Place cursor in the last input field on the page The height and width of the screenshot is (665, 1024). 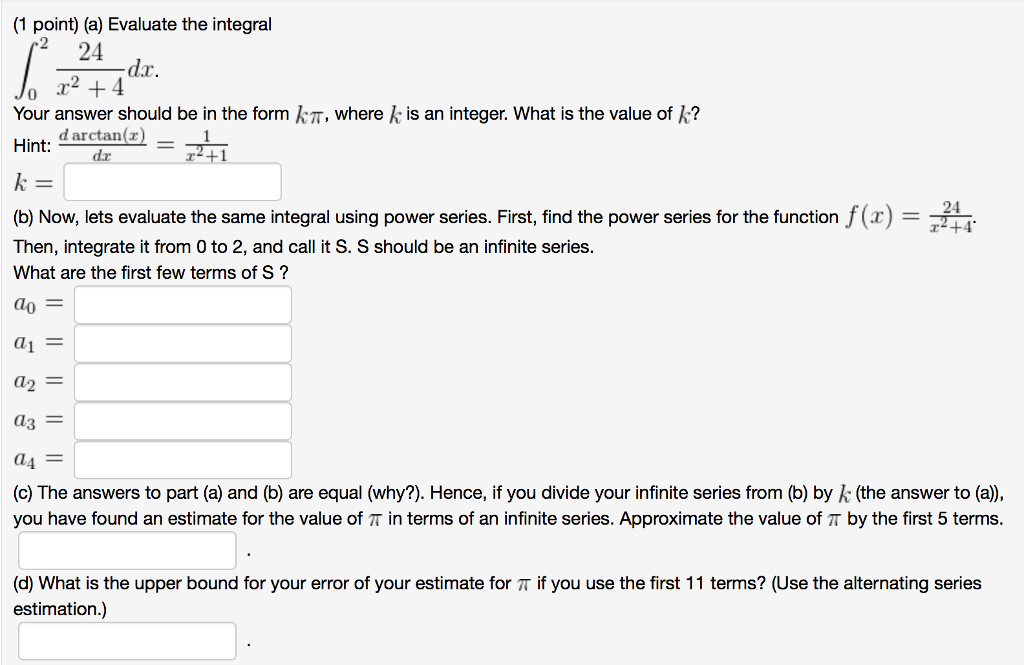pos(127,640)
